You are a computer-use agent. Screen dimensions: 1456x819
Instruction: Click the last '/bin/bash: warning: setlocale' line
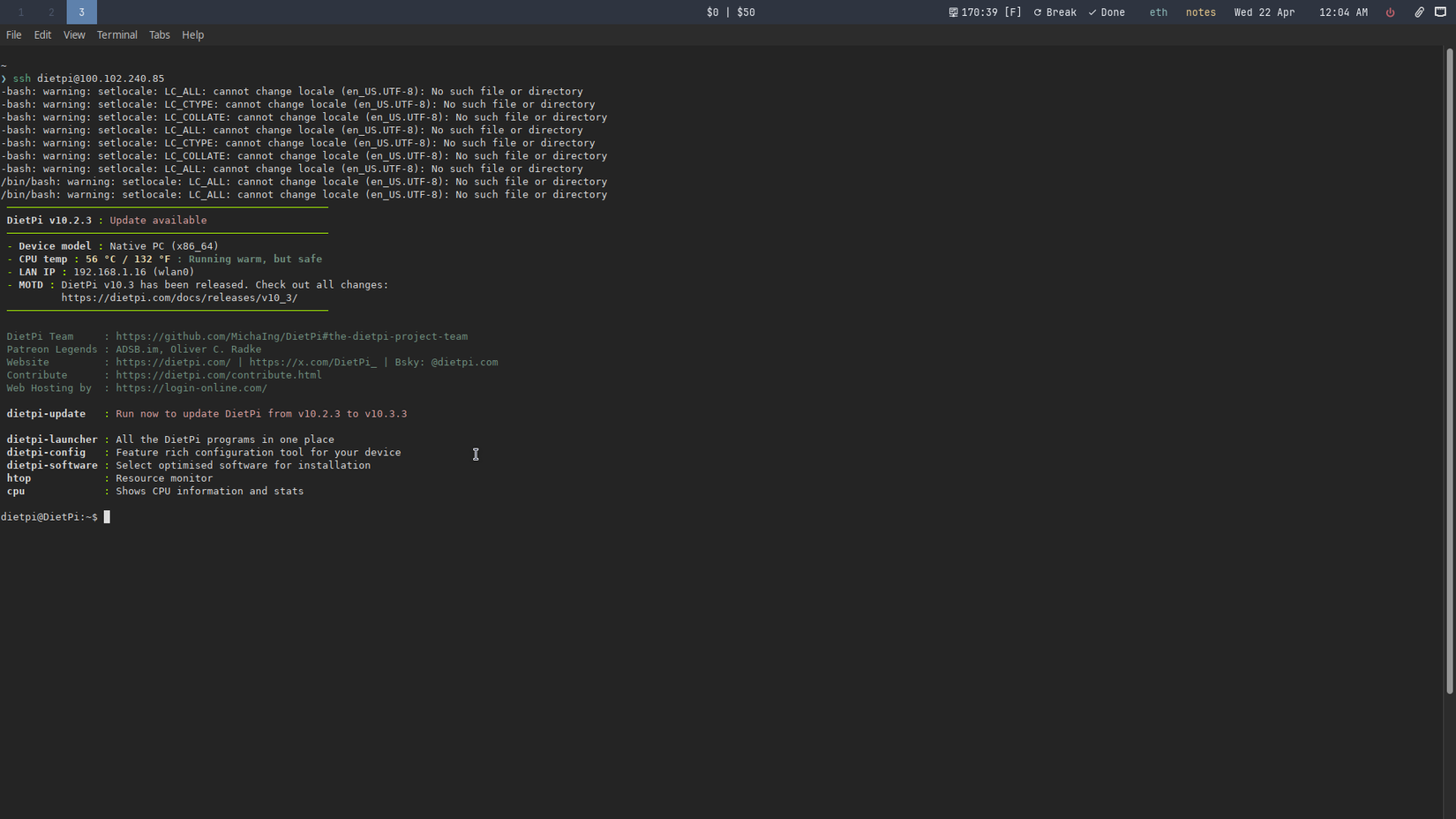304,195
